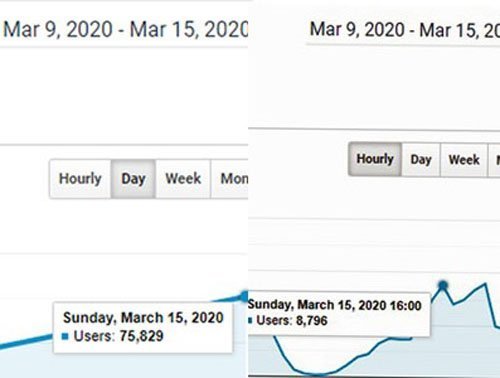Click the Users: 75,829 tooltip value
The height and width of the screenshot is (378, 500).
(x=119, y=336)
